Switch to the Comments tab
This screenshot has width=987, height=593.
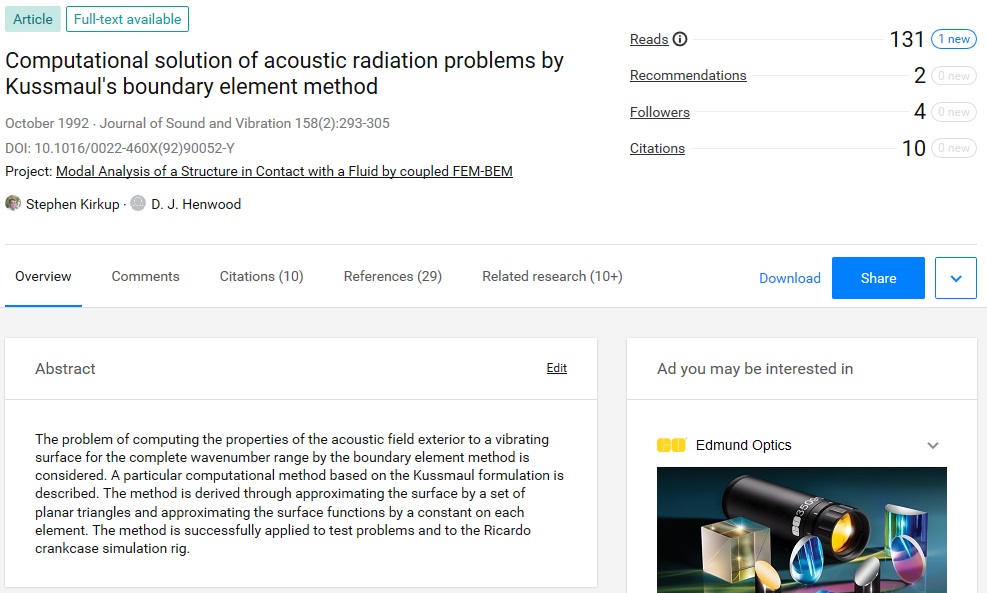coord(145,276)
